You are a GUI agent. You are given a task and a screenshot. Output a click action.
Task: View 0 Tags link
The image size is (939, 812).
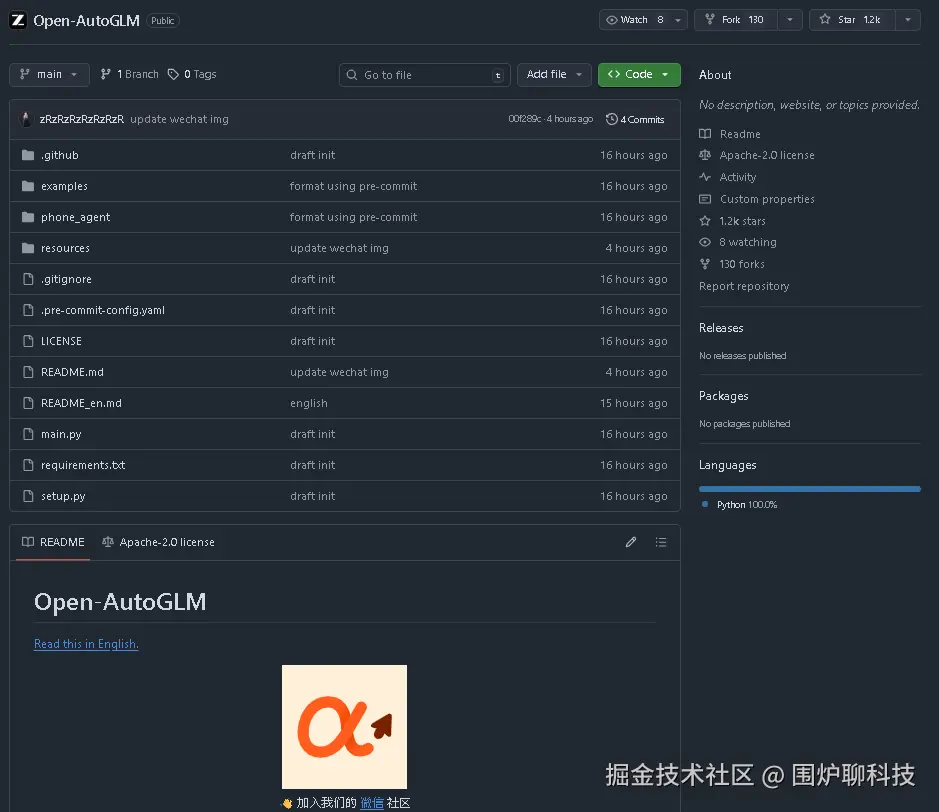pyautogui.click(x=192, y=74)
